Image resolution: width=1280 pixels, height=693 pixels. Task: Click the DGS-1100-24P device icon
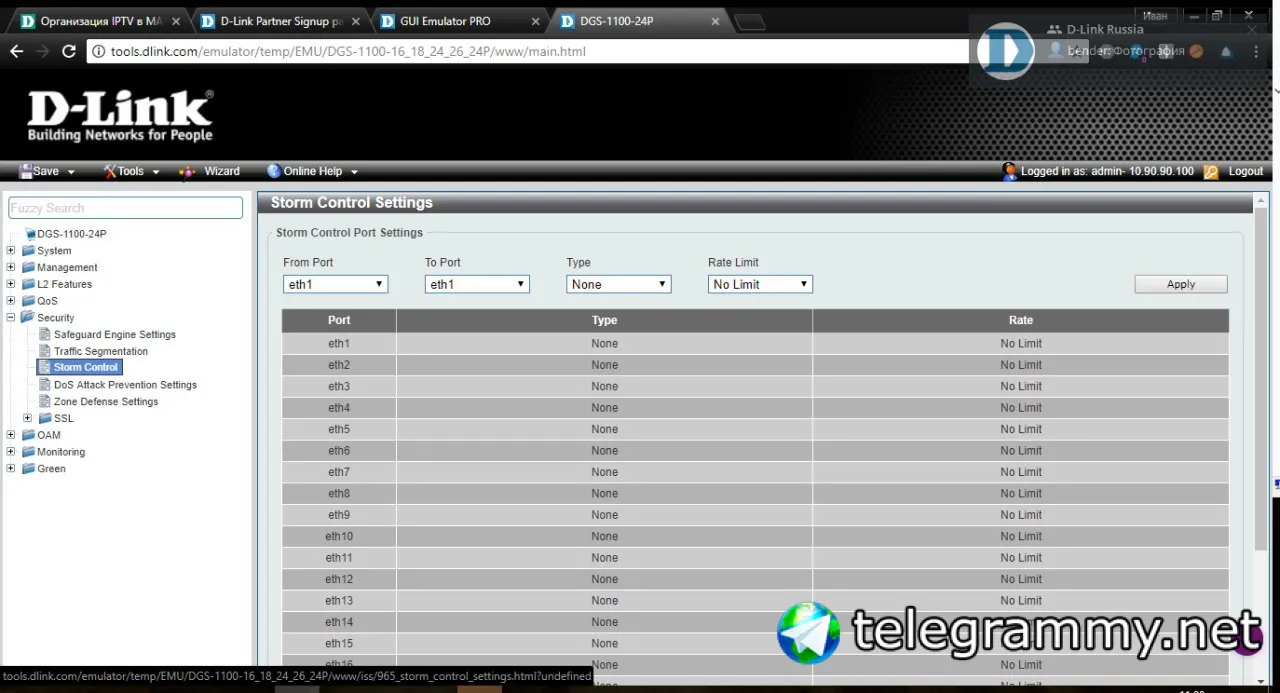[30, 234]
